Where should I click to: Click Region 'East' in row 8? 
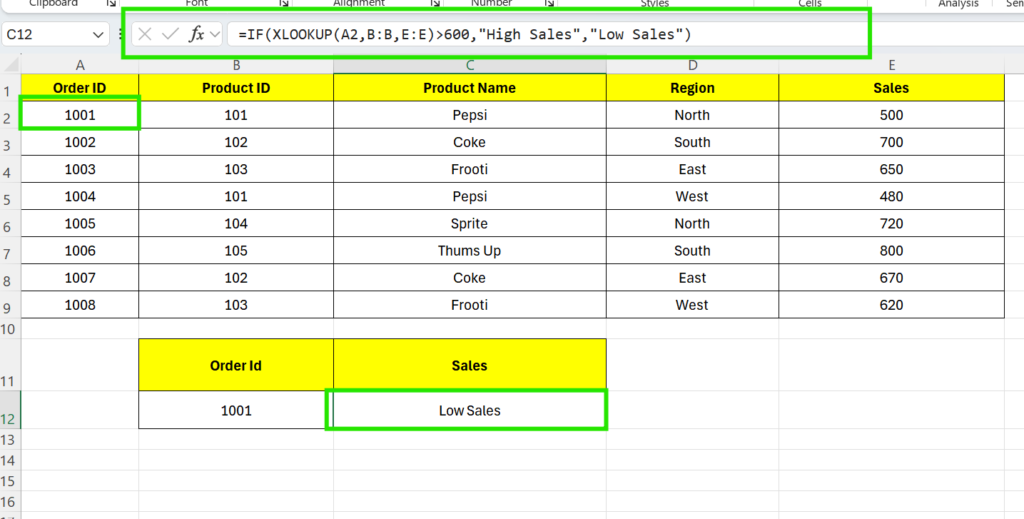[692, 277]
